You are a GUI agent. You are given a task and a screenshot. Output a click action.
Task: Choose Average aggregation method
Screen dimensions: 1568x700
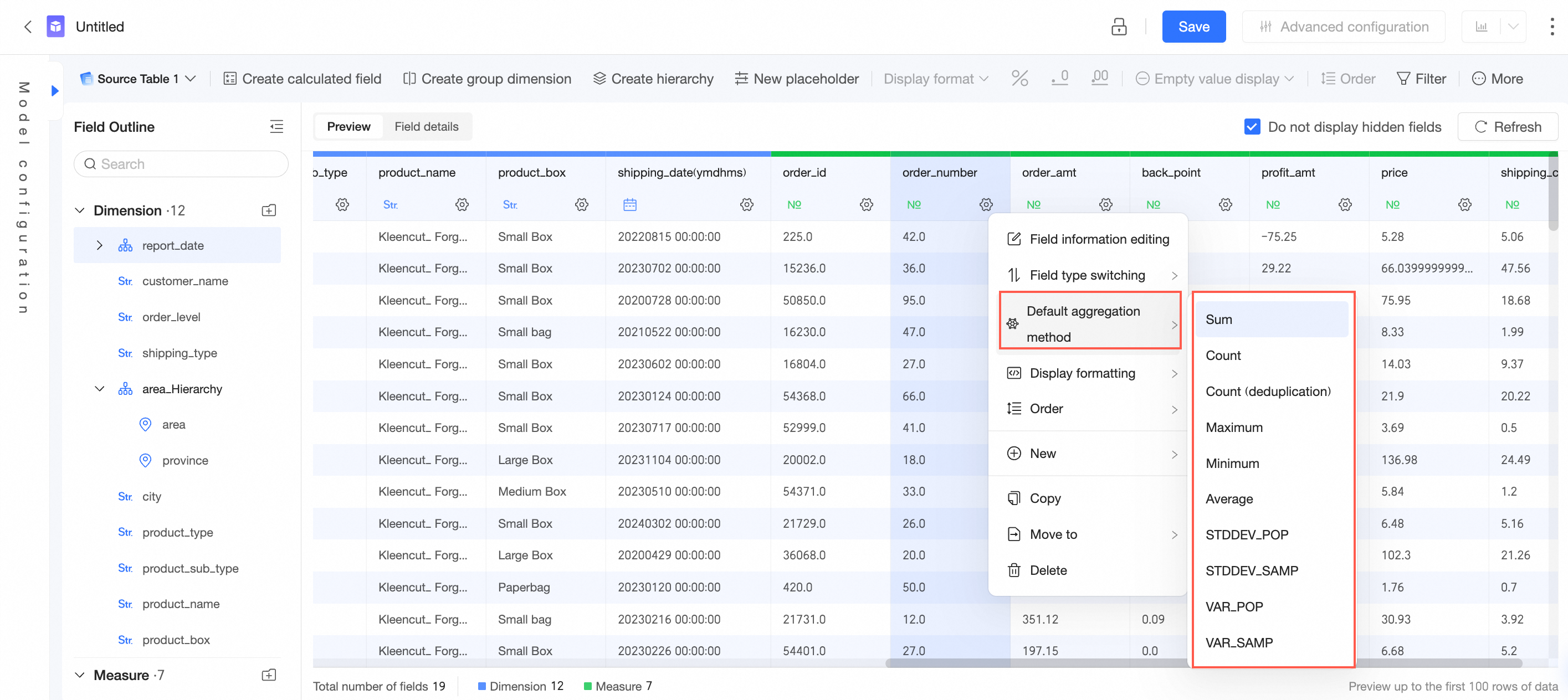(1229, 499)
